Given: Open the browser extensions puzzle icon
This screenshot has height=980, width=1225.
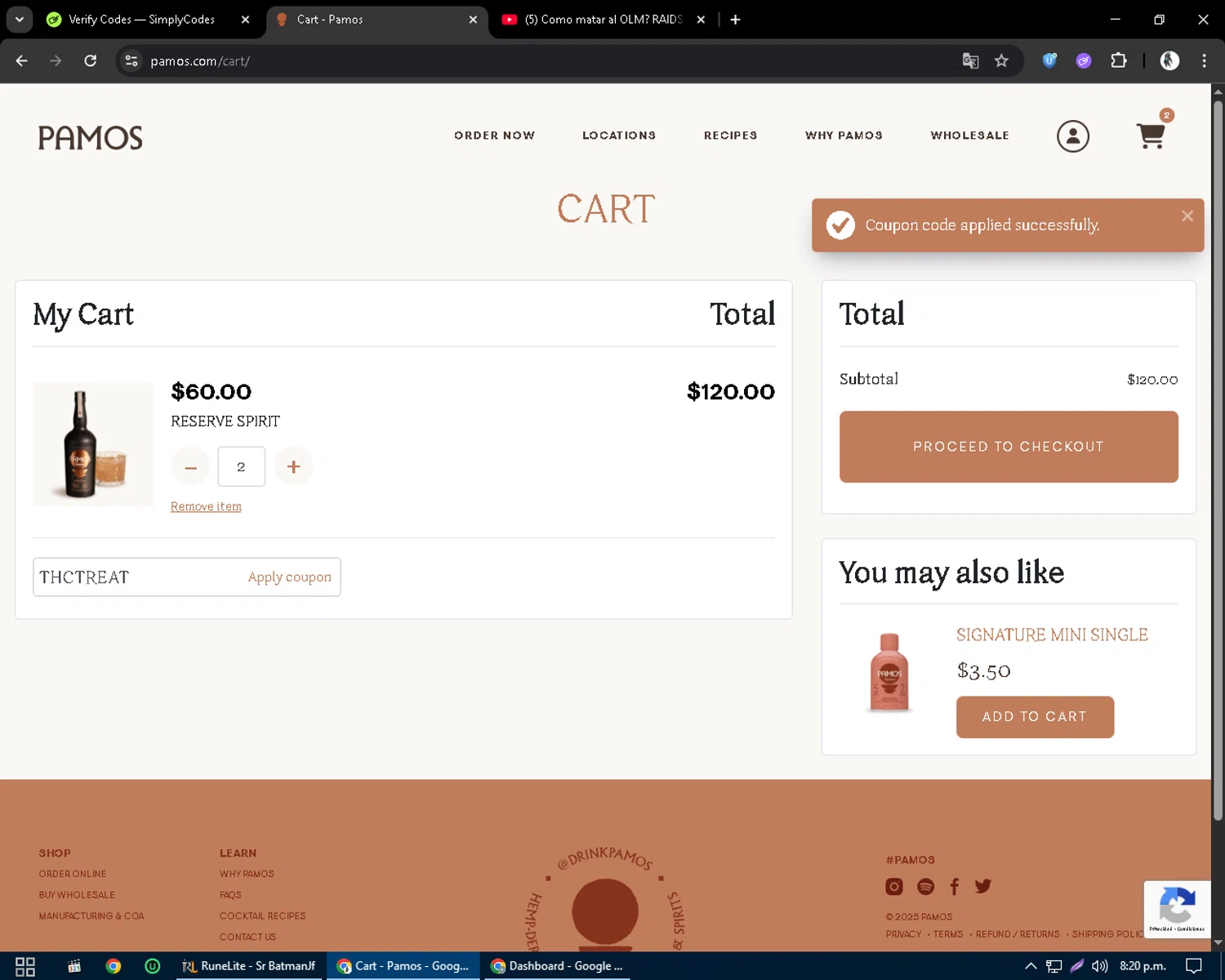Looking at the screenshot, I should (x=1119, y=60).
